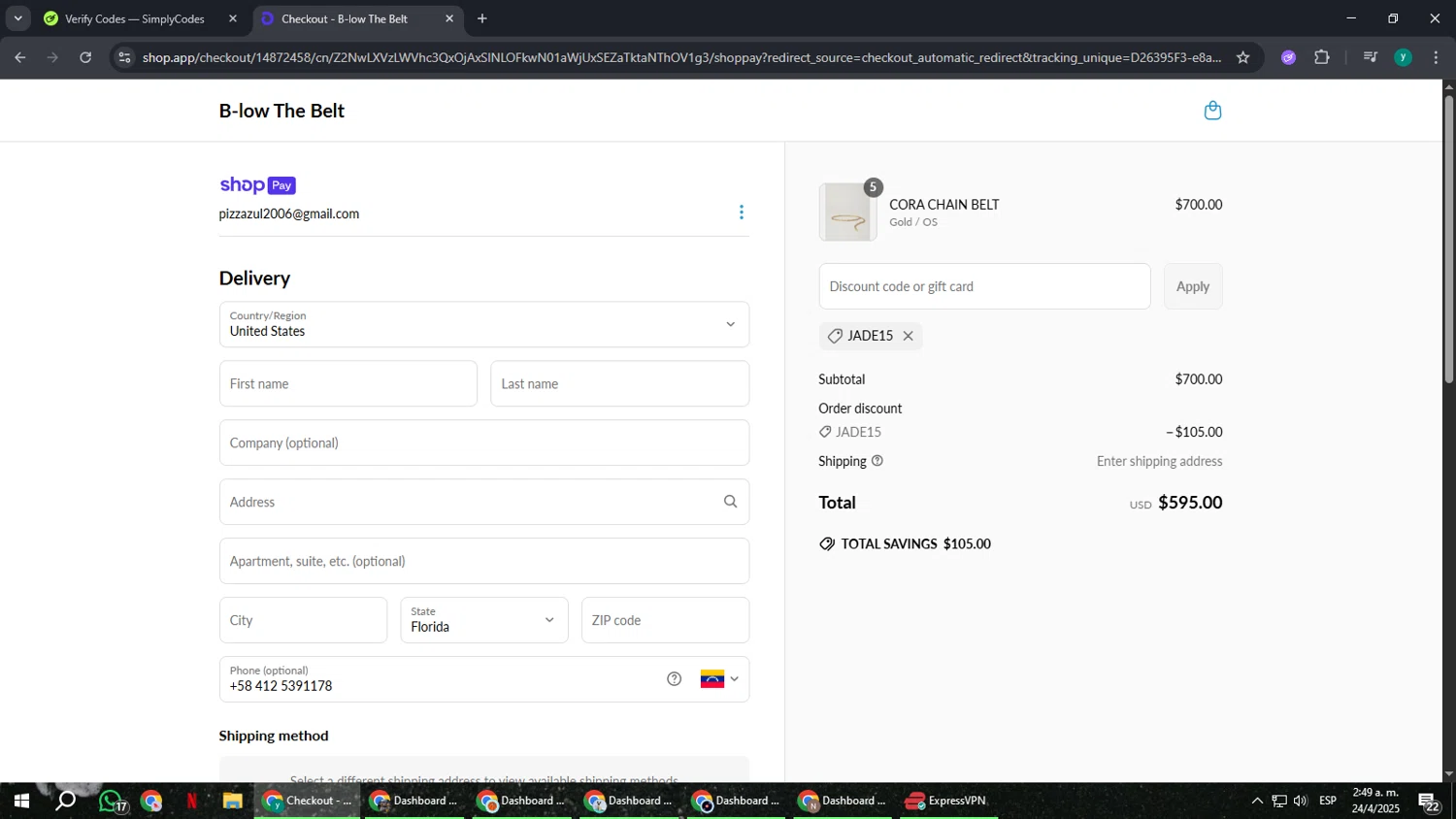
Task: Click the taskbar clock showing 2:49 a. m.
Action: point(1376,801)
